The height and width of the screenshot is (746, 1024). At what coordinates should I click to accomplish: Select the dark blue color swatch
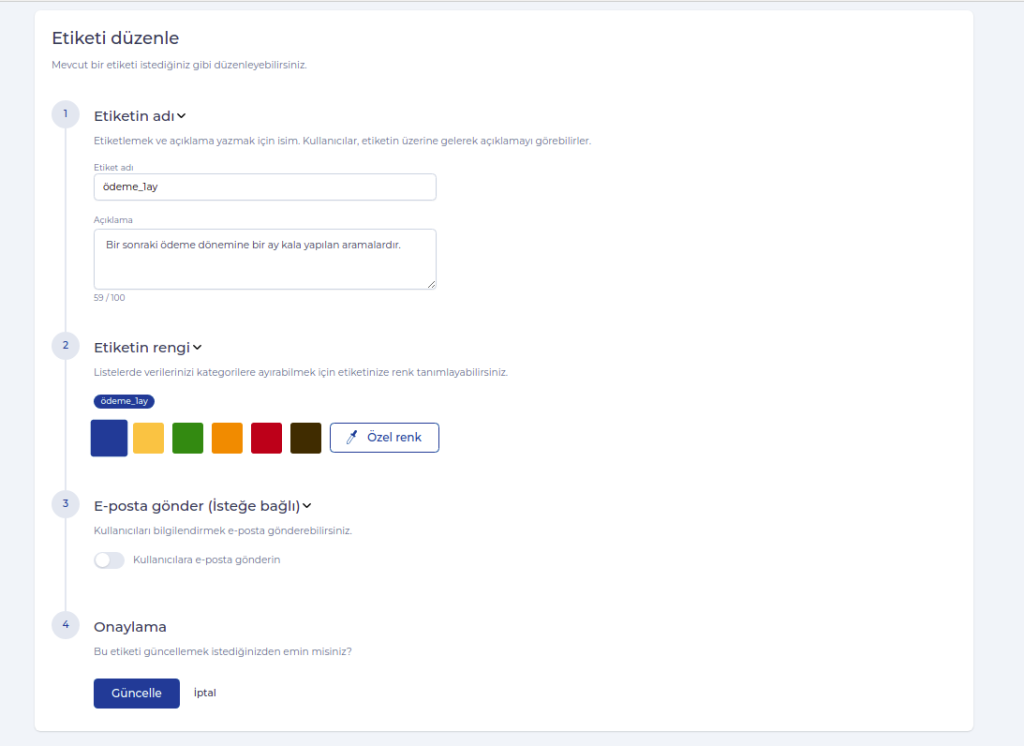[109, 438]
